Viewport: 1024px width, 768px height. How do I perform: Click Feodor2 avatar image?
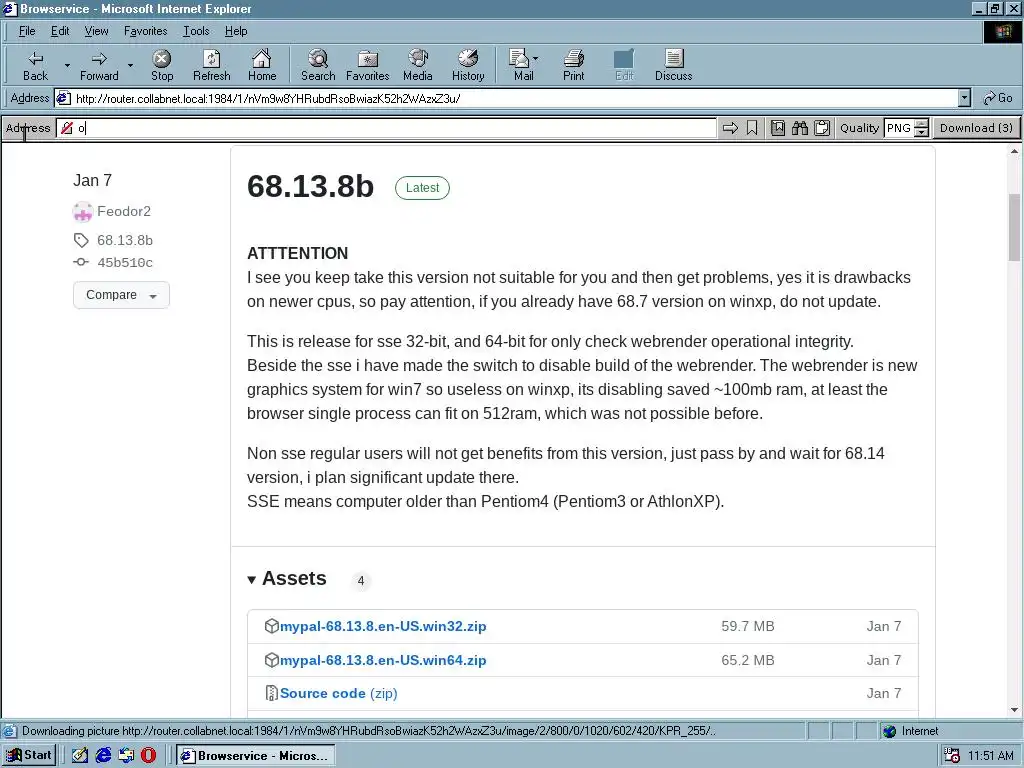click(83, 212)
